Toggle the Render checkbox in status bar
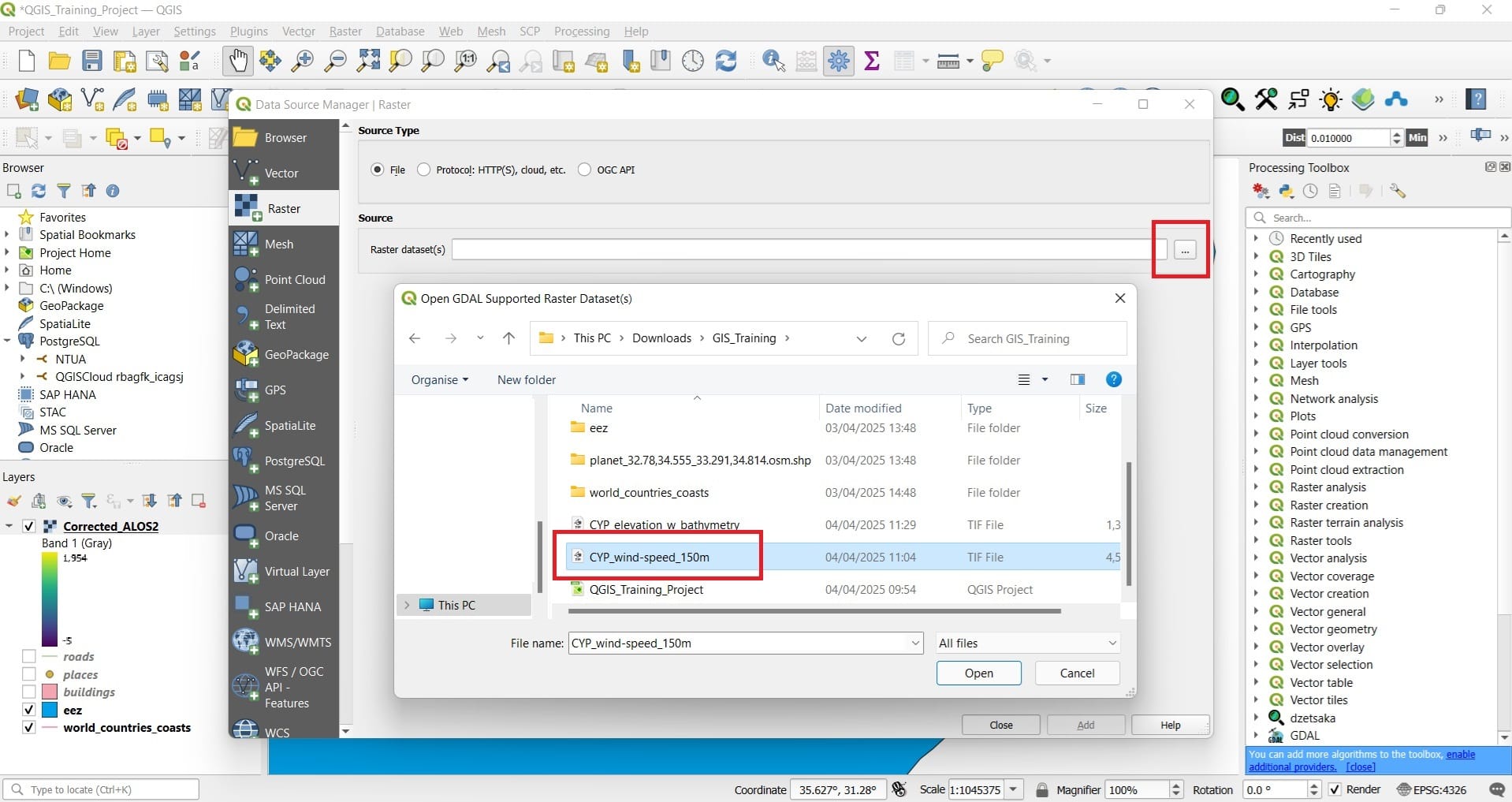This screenshot has width=1512, height=802. (x=1335, y=789)
